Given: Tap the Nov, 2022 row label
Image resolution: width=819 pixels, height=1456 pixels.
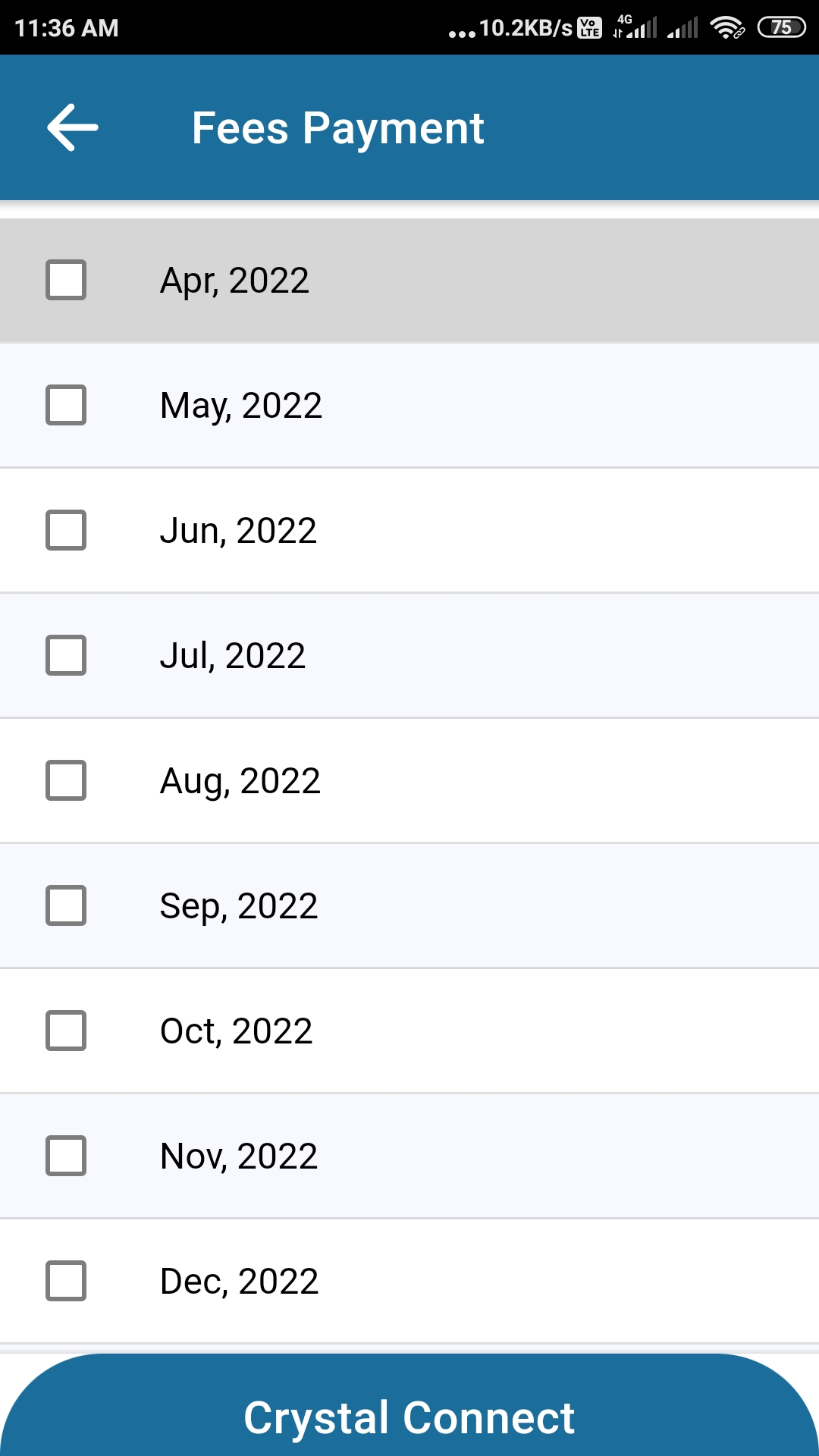Looking at the screenshot, I should pyautogui.click(x=239, y=1156).
